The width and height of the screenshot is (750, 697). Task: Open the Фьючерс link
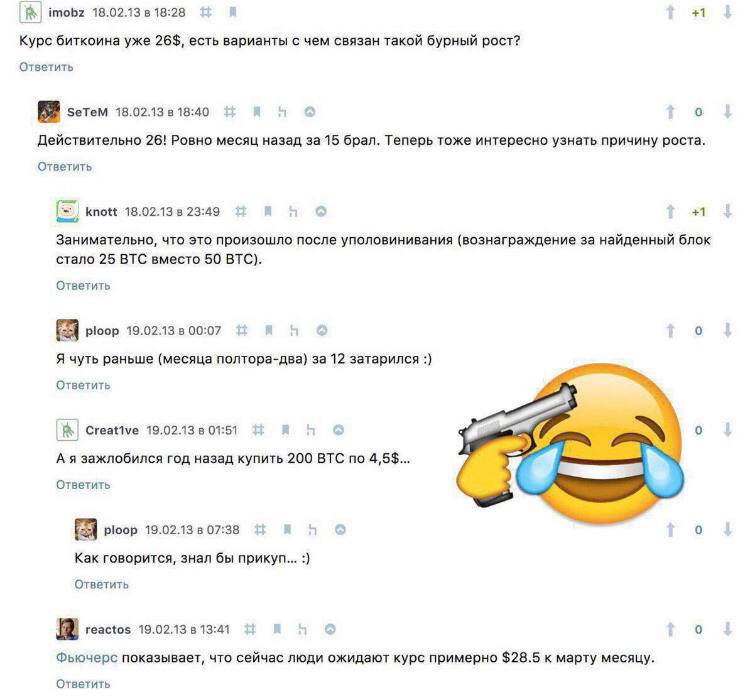click(87, 658)
